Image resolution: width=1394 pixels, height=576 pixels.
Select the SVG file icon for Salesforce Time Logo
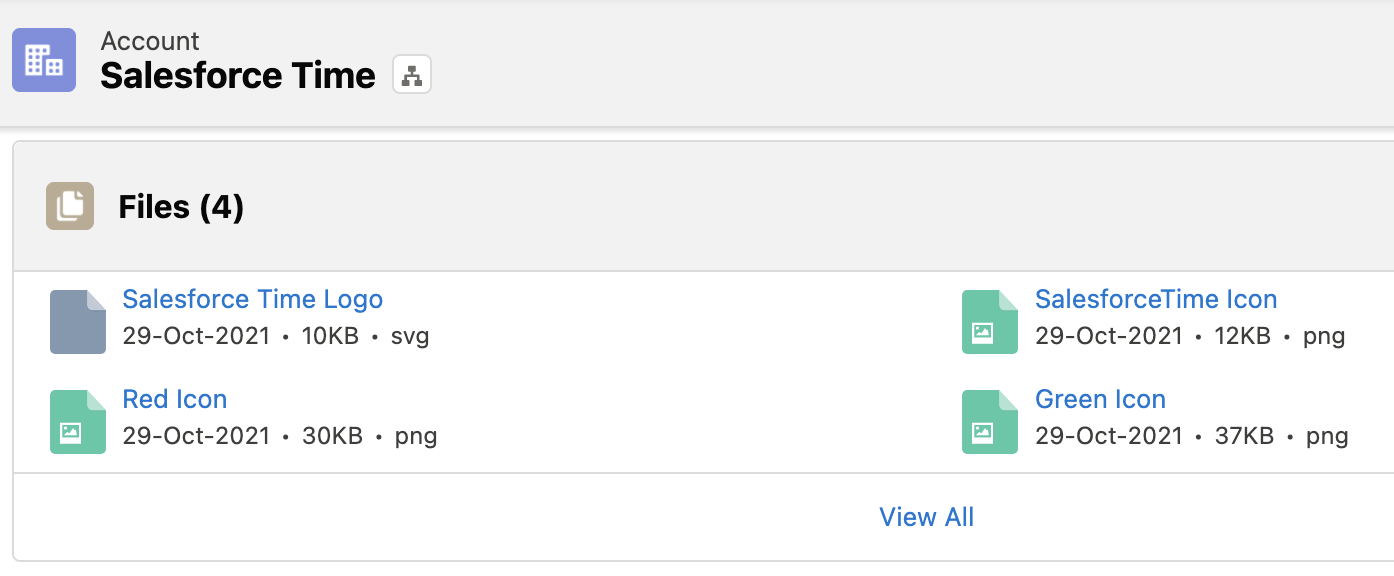(77, 321)
